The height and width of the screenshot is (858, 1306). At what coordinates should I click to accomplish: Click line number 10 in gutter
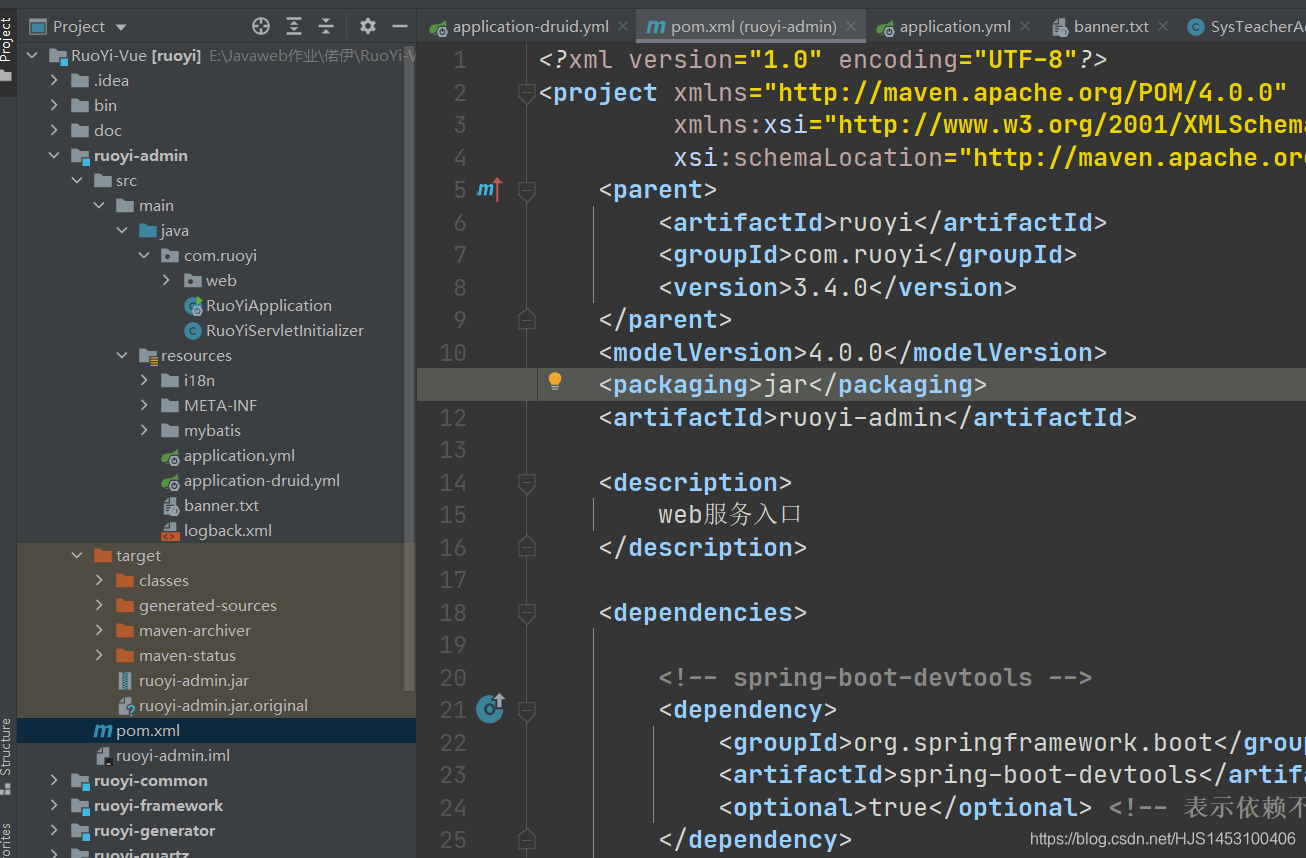pyautogui.click(x=453, y=352)
